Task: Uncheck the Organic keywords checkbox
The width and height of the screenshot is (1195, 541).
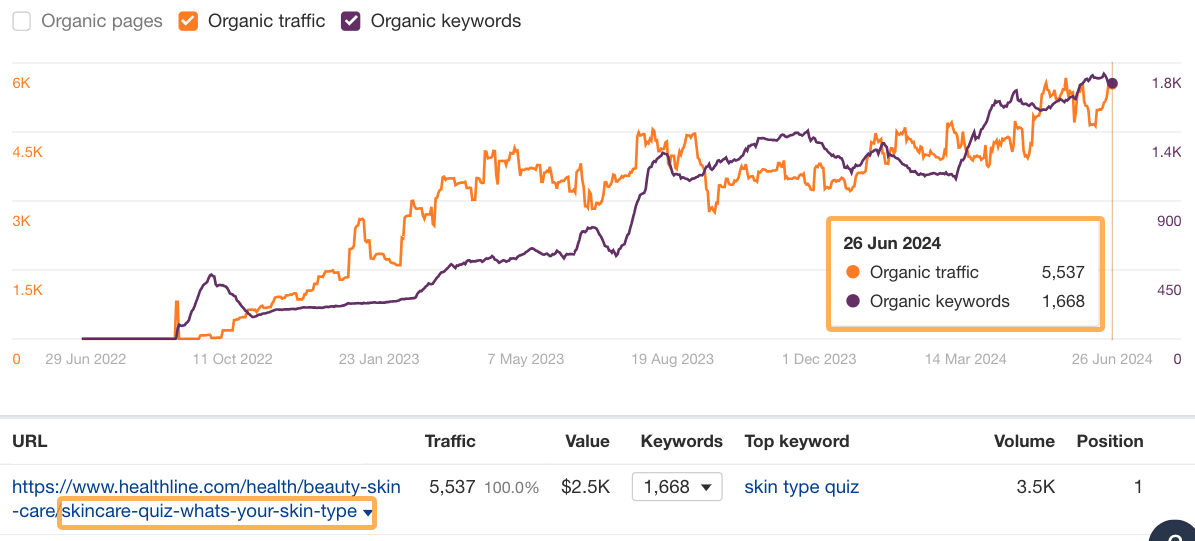Action: click(x=351, y=21)
